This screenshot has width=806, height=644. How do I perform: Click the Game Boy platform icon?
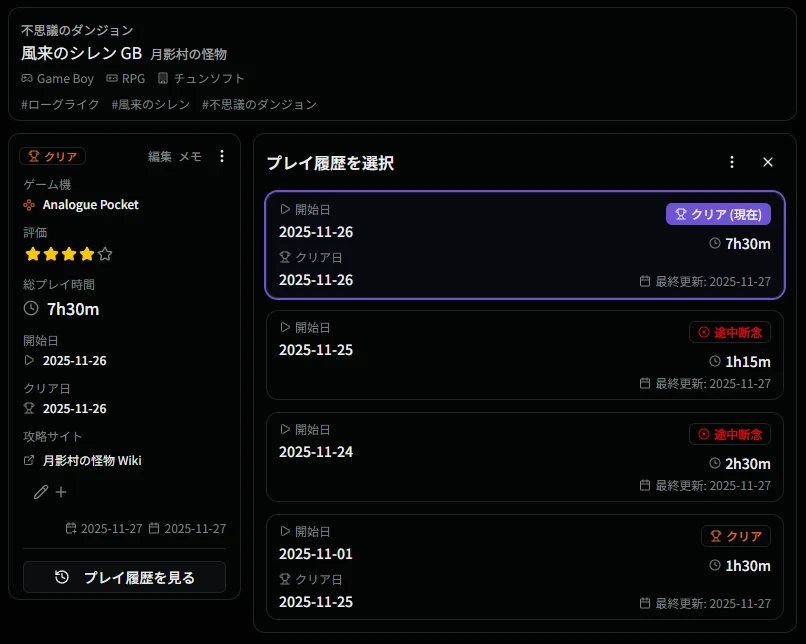27,78
